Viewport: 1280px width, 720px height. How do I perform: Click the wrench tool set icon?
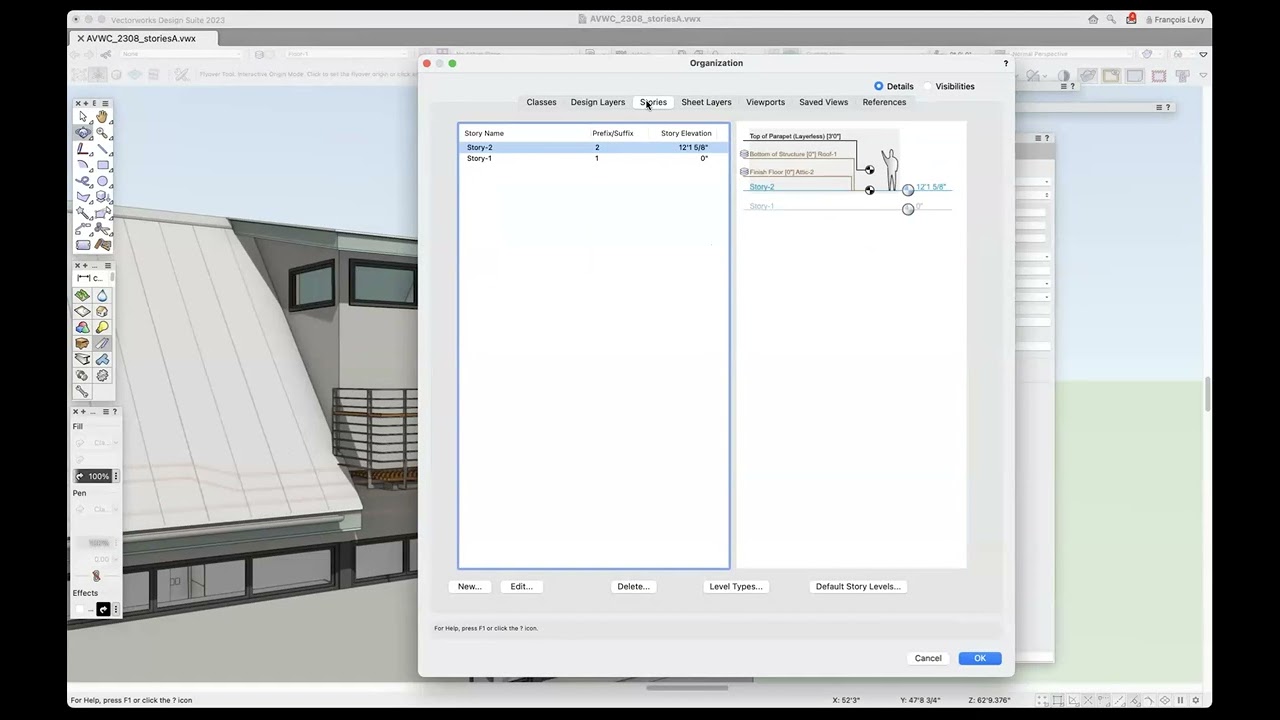tap(83, 391)
